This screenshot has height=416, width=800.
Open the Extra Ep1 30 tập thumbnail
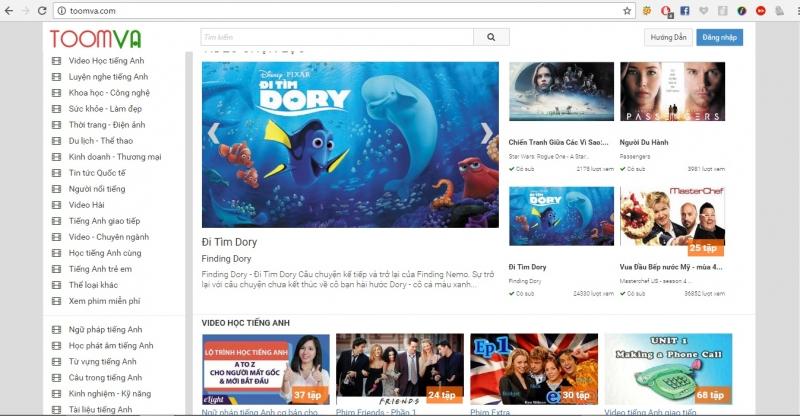coord(534,369)
